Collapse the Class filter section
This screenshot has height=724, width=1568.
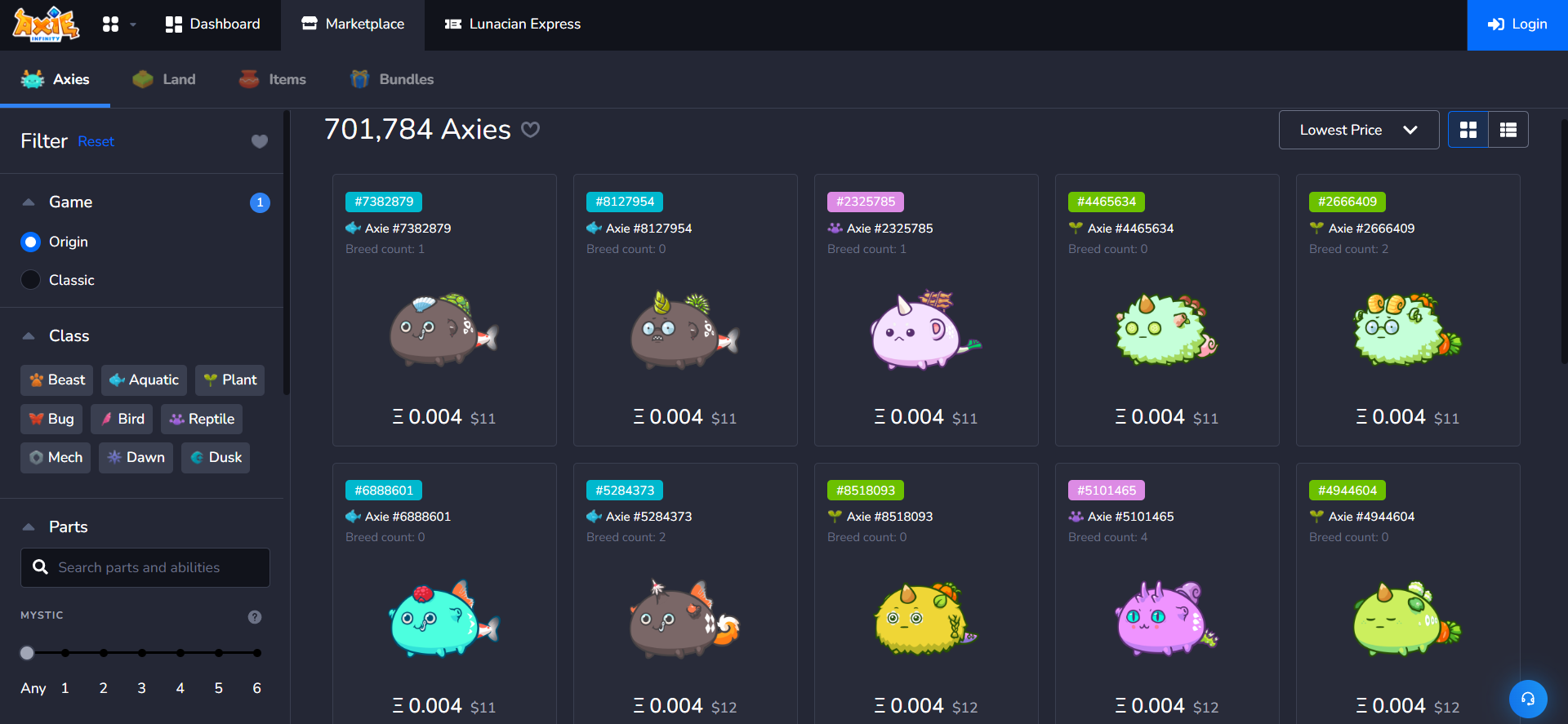(x=29, y=335)
